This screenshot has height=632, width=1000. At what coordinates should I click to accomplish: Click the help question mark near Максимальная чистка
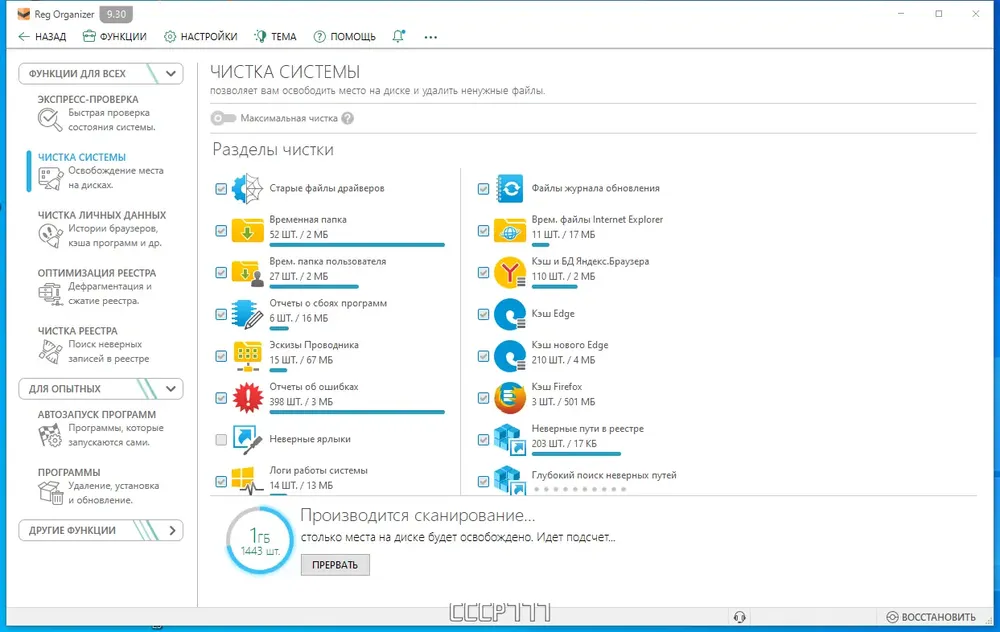[348, 118]
